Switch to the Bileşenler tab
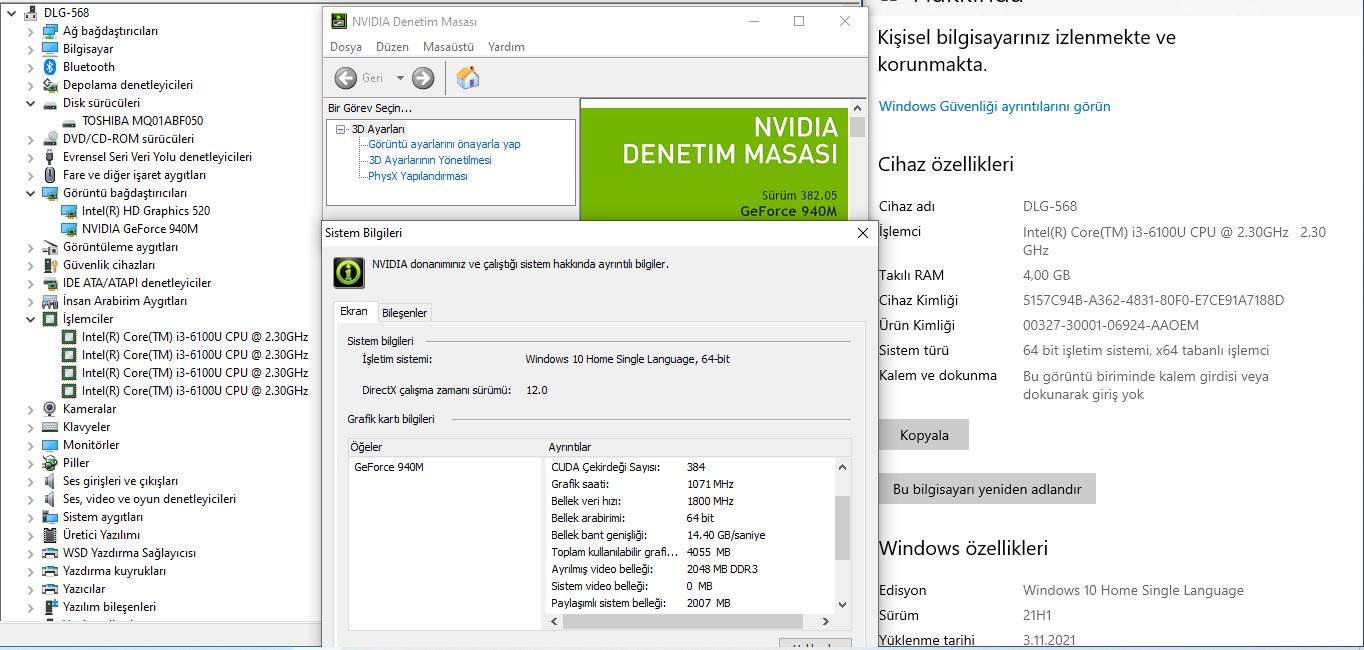Viewport: 1364px width, 650px height. [404, 313]
